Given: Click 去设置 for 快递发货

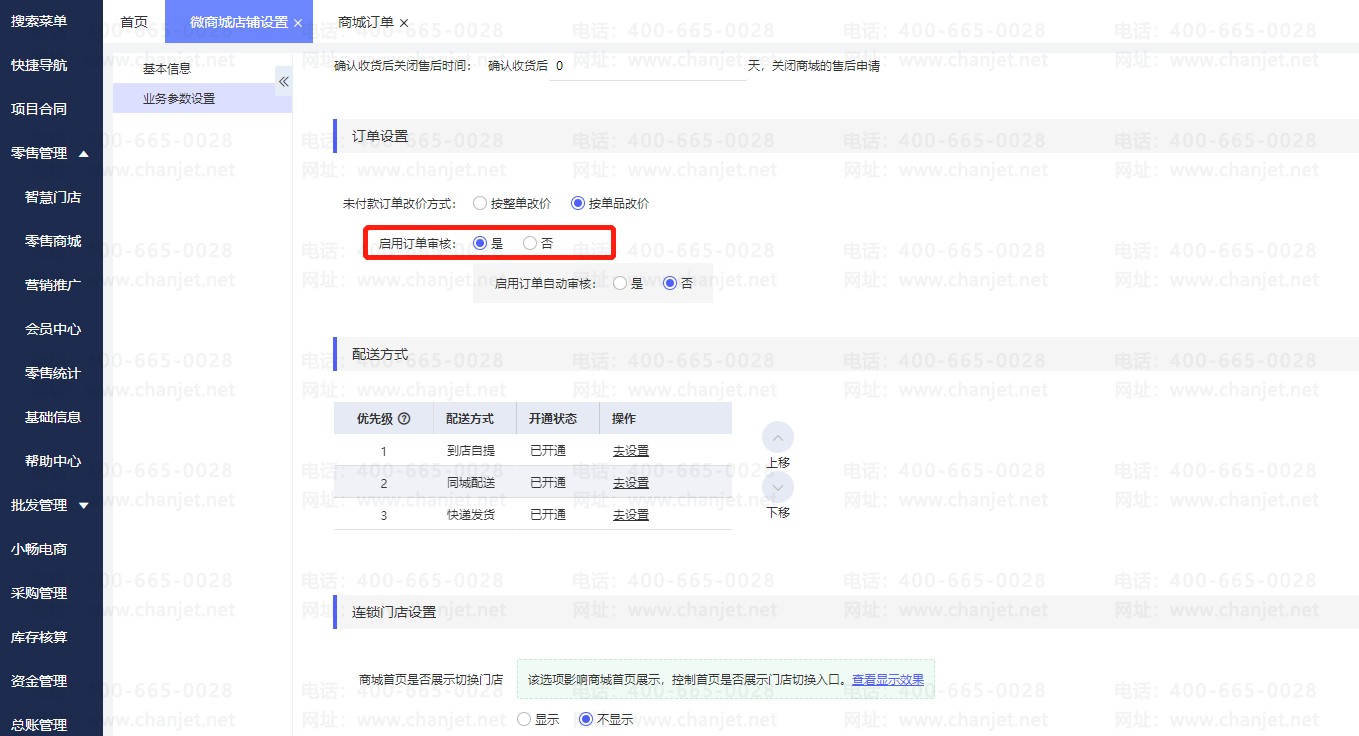Looking at the screenshot, I should (631, 515).
